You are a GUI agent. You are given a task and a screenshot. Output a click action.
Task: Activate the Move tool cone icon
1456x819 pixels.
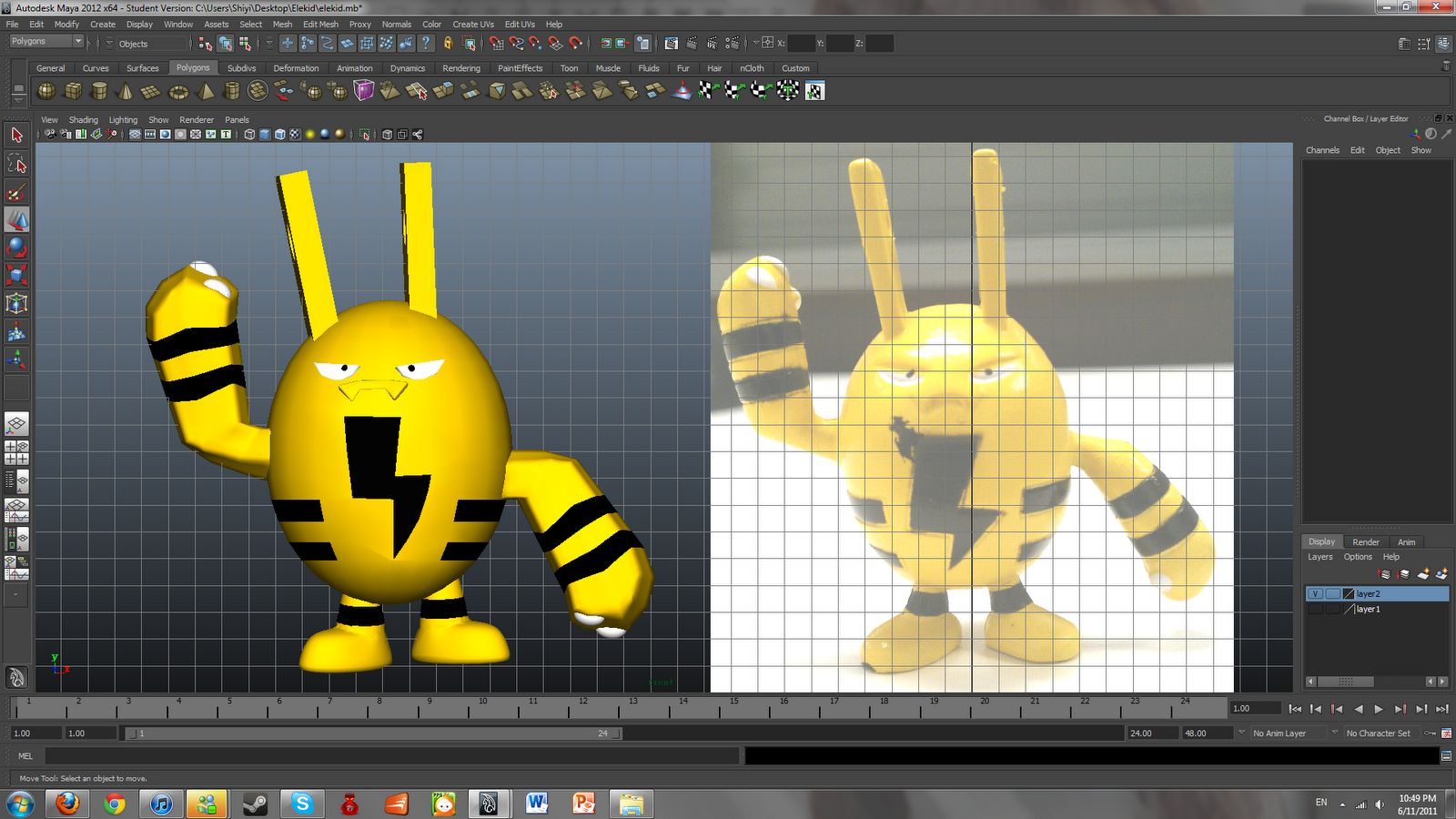[16, 219]
